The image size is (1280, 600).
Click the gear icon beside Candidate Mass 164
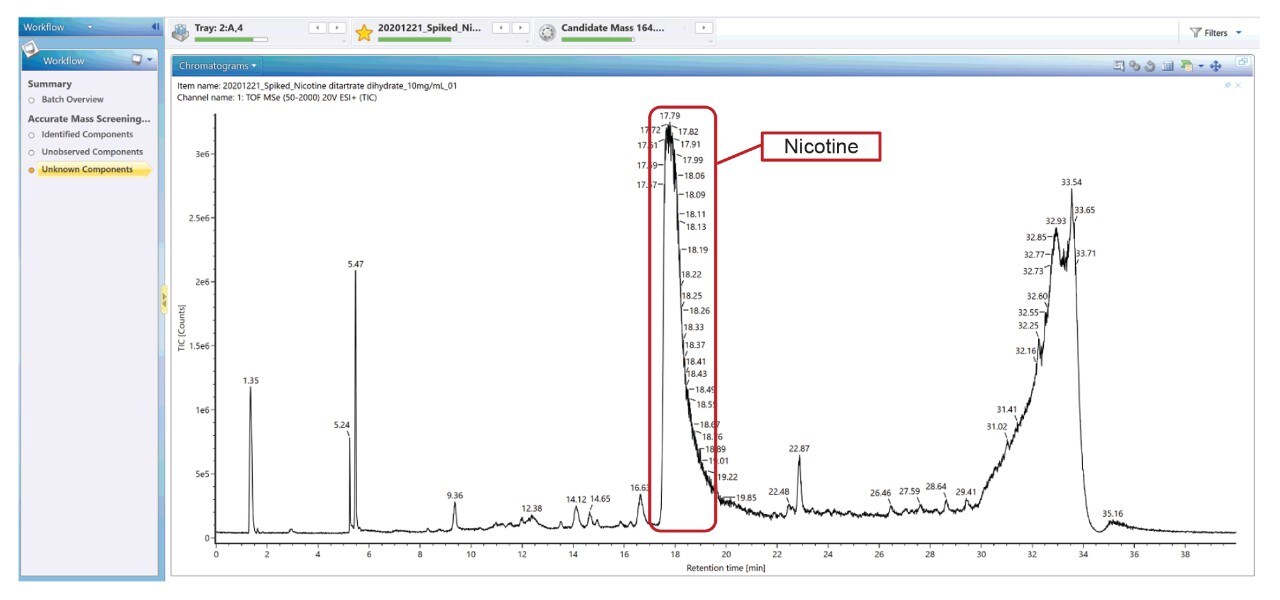click(547, 29)
